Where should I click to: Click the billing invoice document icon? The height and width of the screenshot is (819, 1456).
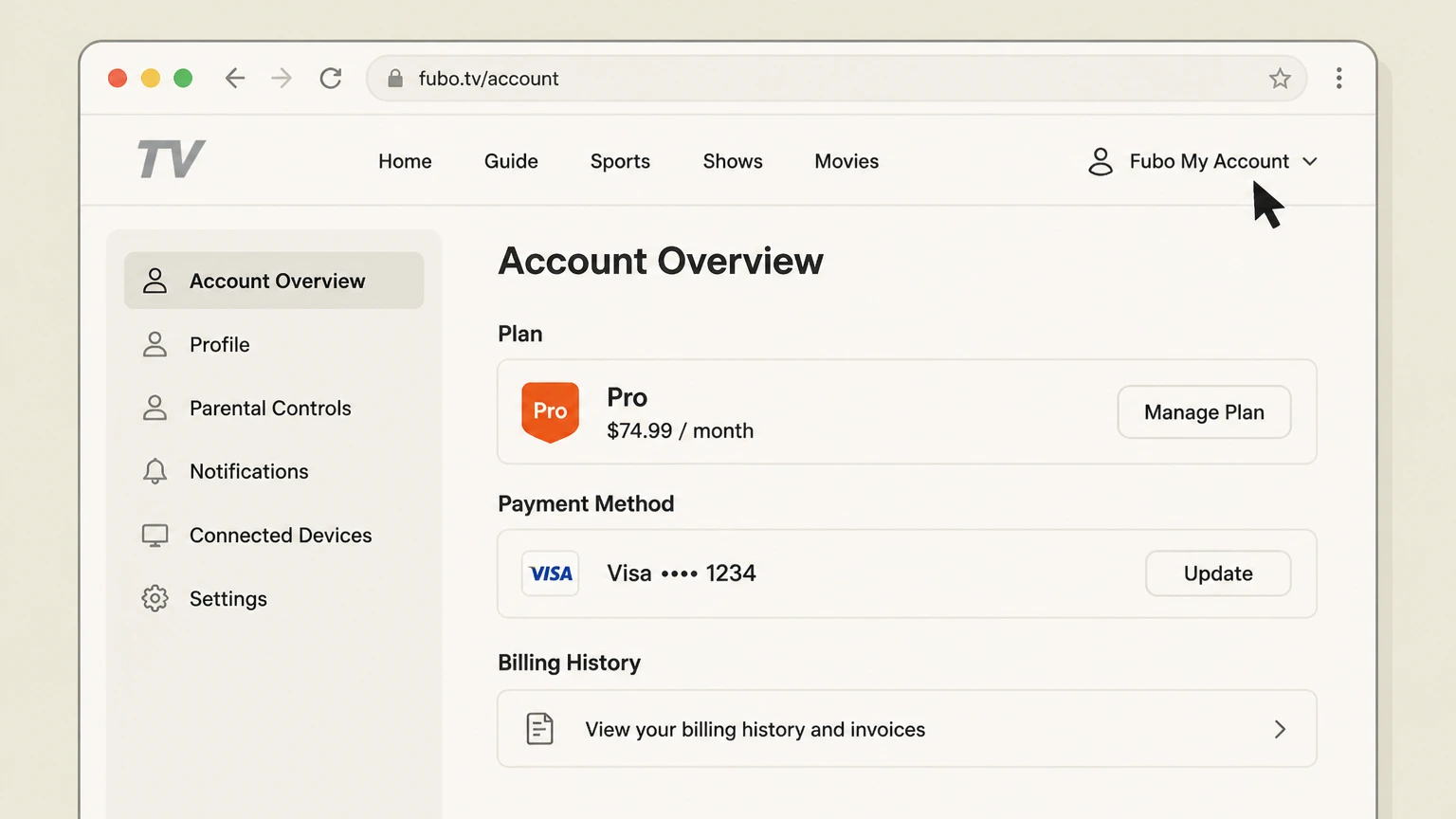click(x=539, y=729)
